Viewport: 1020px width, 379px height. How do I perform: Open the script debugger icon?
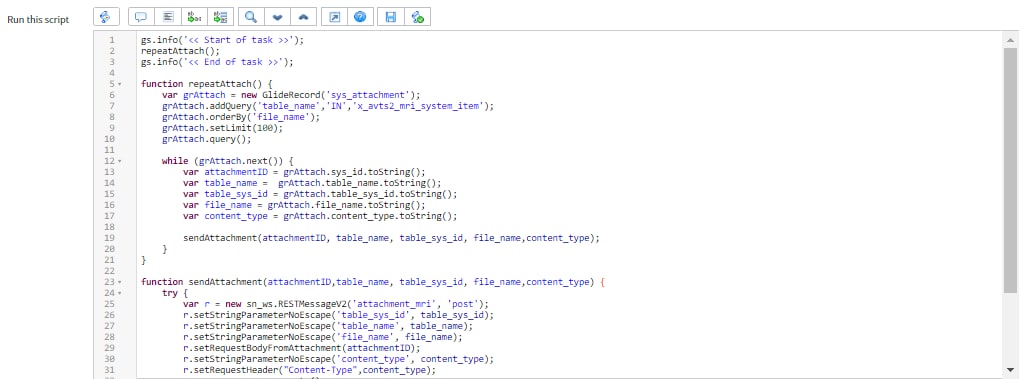[418, 17]
